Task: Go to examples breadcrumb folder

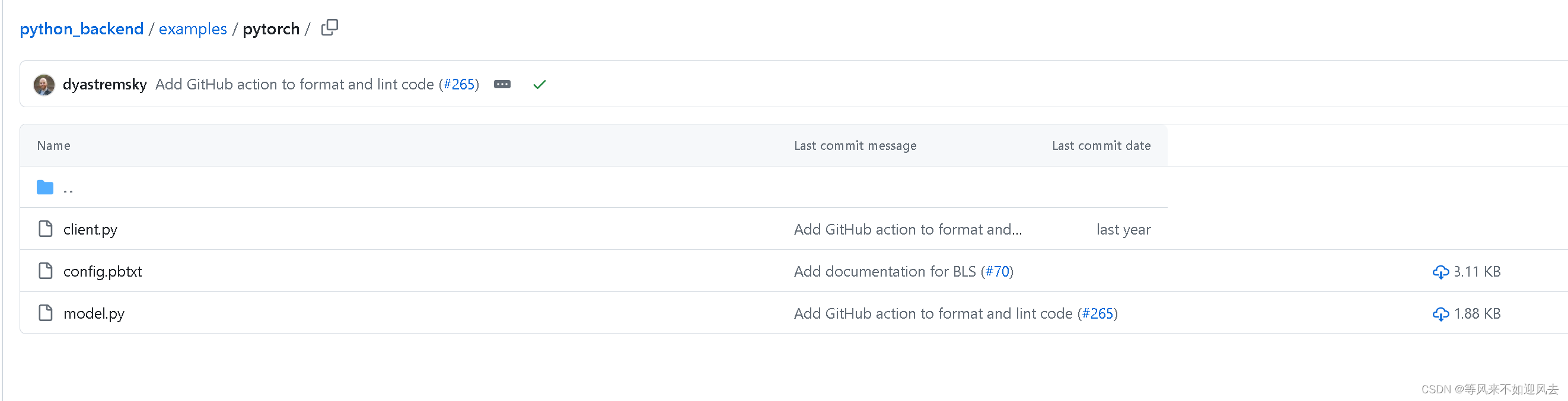Action: [192, 28]
